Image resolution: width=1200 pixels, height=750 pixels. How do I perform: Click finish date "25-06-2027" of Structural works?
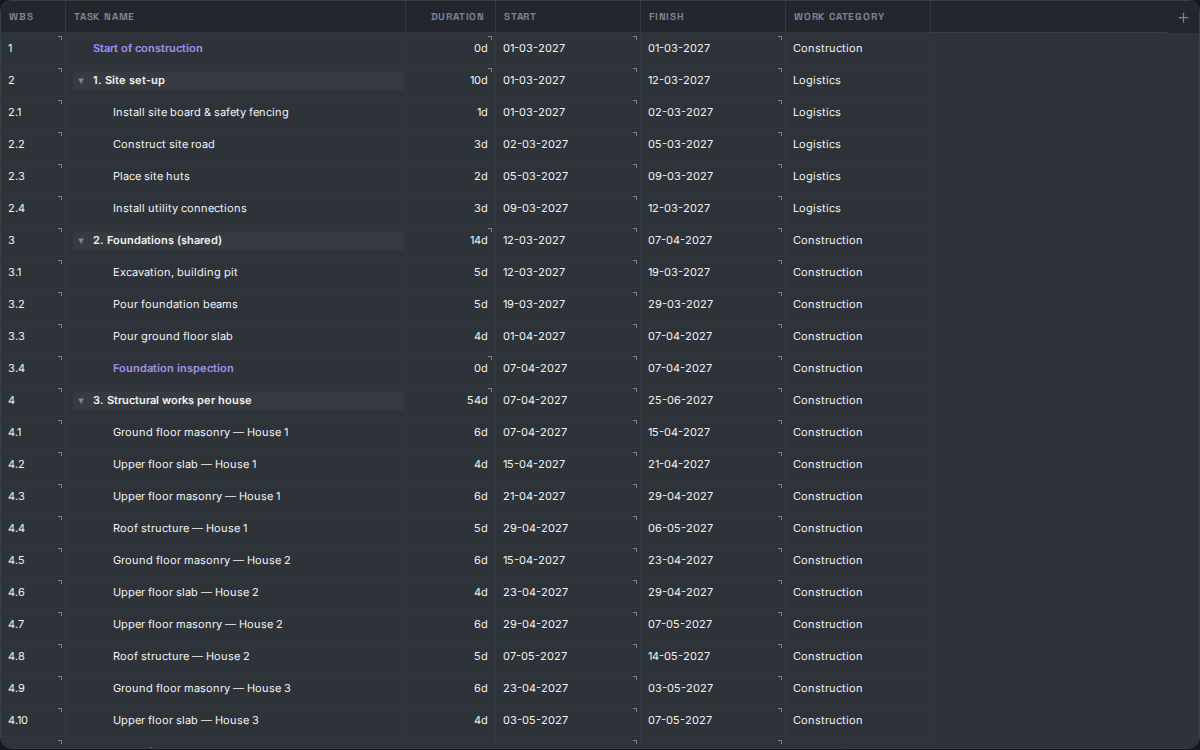click(681, 400)
